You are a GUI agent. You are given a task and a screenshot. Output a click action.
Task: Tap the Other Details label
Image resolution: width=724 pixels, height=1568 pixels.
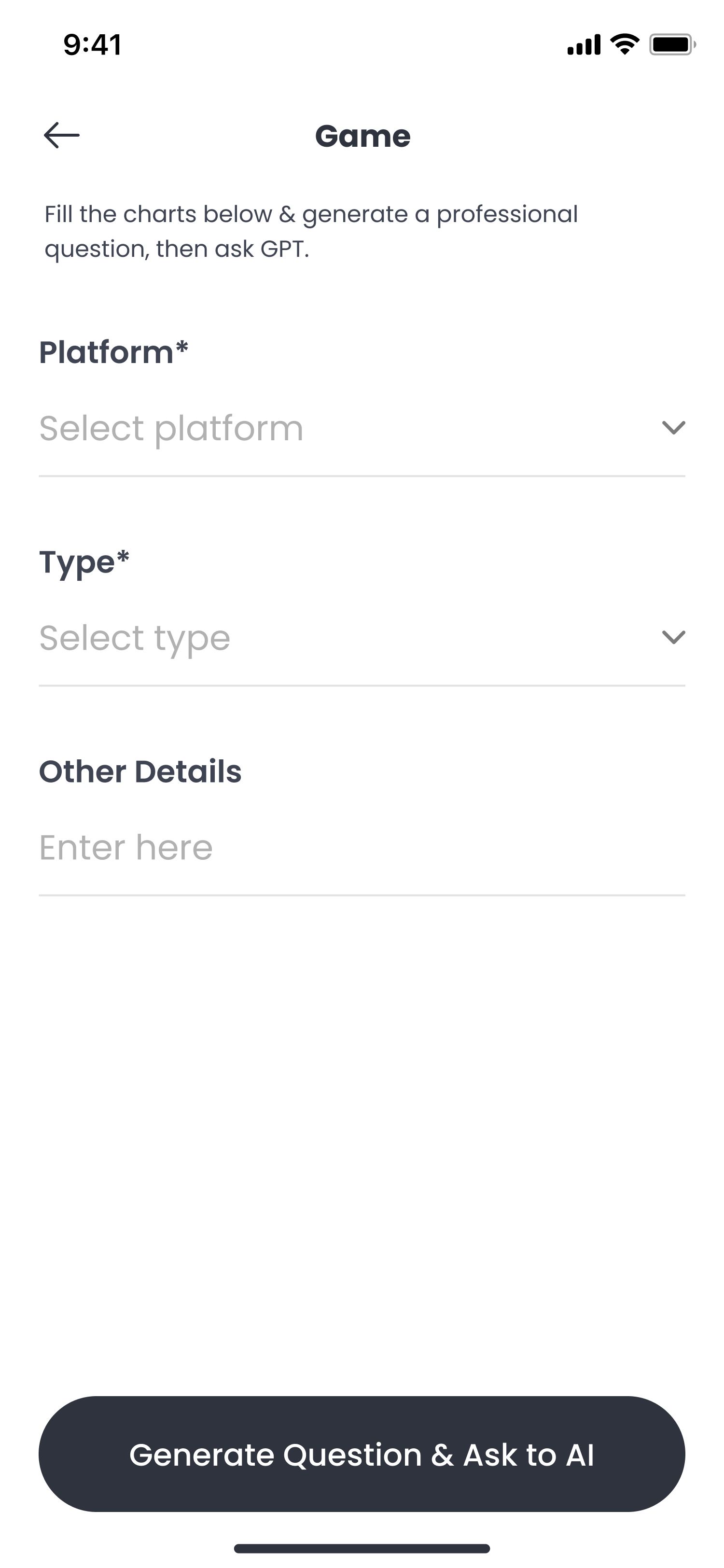(x=140, y=771)
